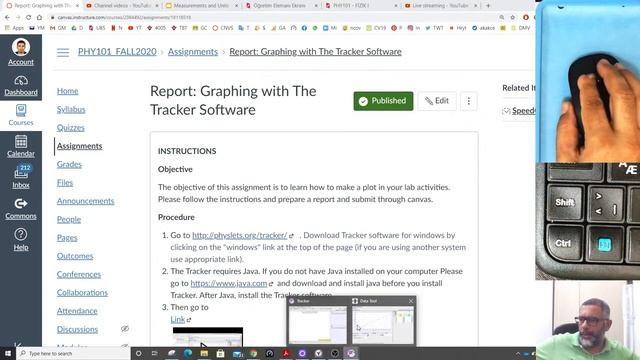
Task: Open Conferences in course menu
Action: point(79,275)
